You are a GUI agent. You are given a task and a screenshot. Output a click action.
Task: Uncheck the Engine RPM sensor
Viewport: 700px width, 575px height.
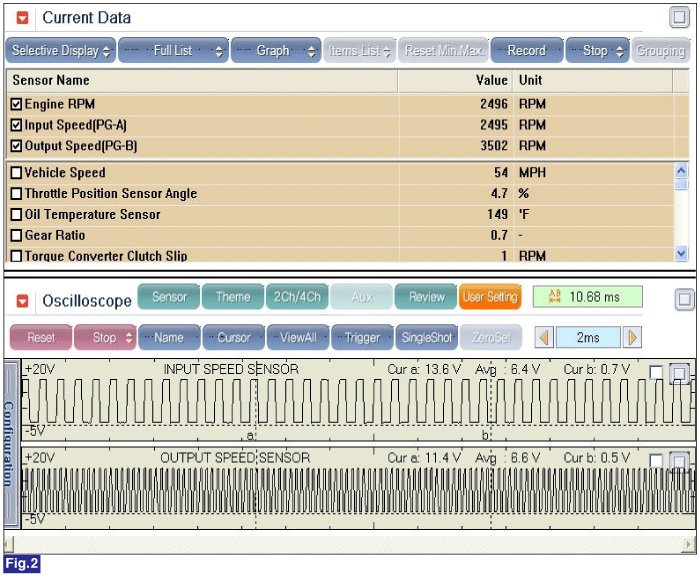coord(16,104)
